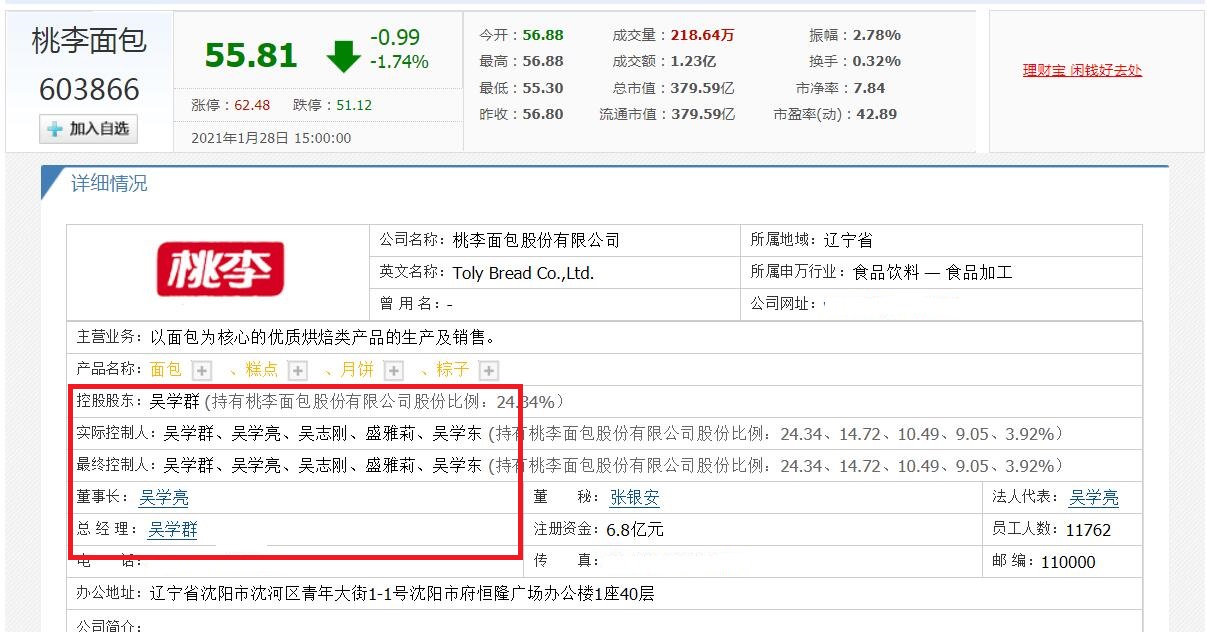
Task: Click the 月饼 product name
Action: click(x=357, y=370)
